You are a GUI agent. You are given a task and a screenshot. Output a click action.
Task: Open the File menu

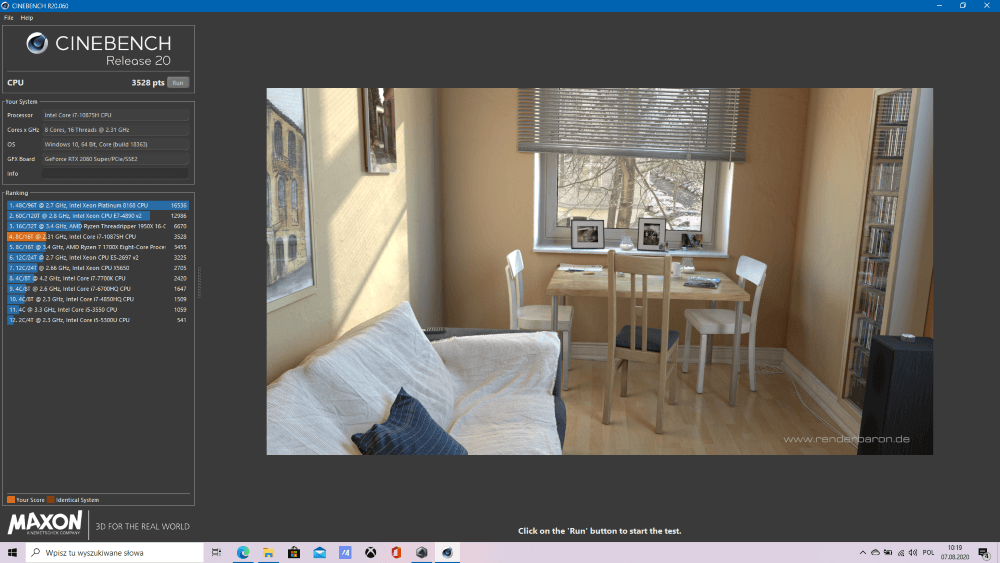[9, 18]
